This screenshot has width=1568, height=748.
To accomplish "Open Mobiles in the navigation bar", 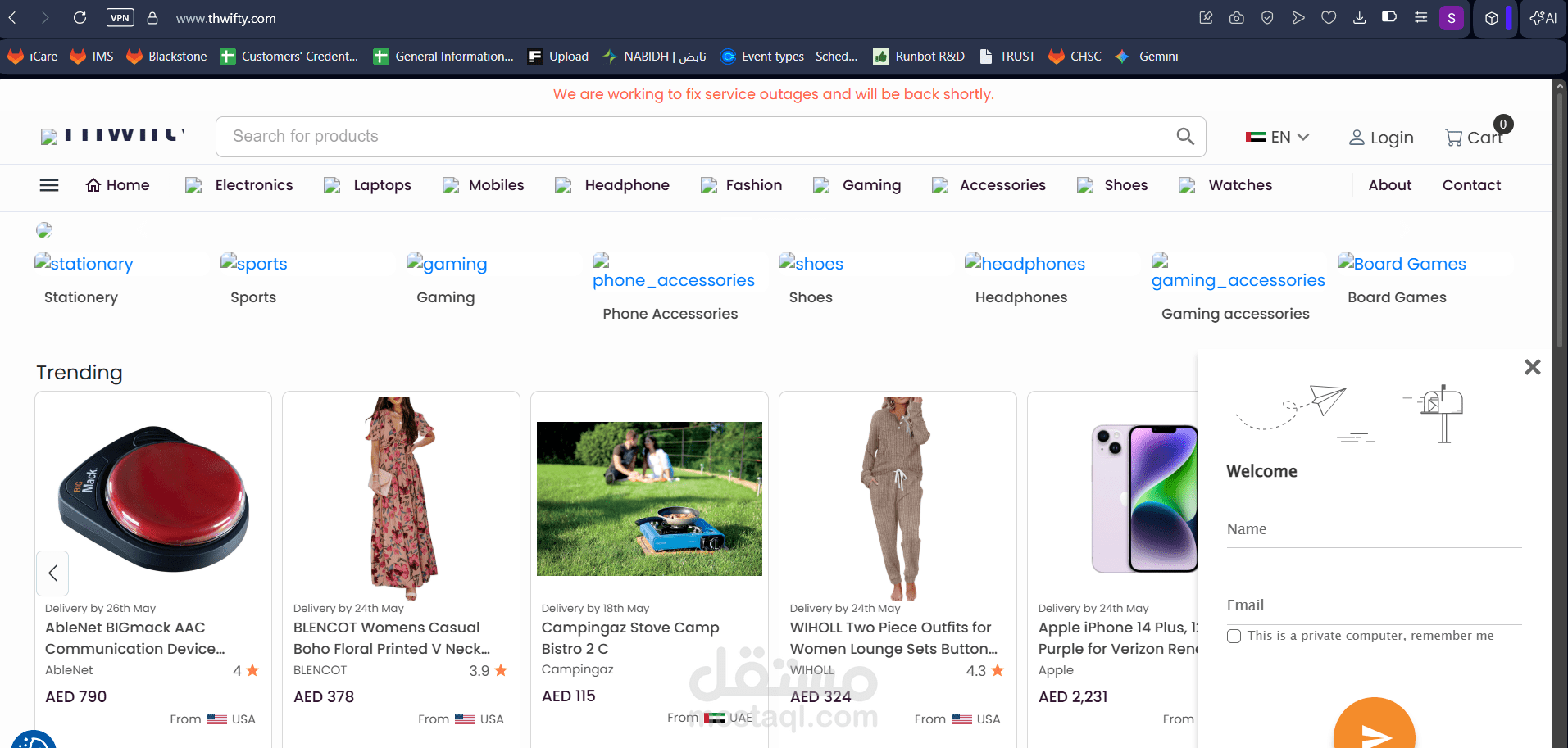I will point(484,185).
